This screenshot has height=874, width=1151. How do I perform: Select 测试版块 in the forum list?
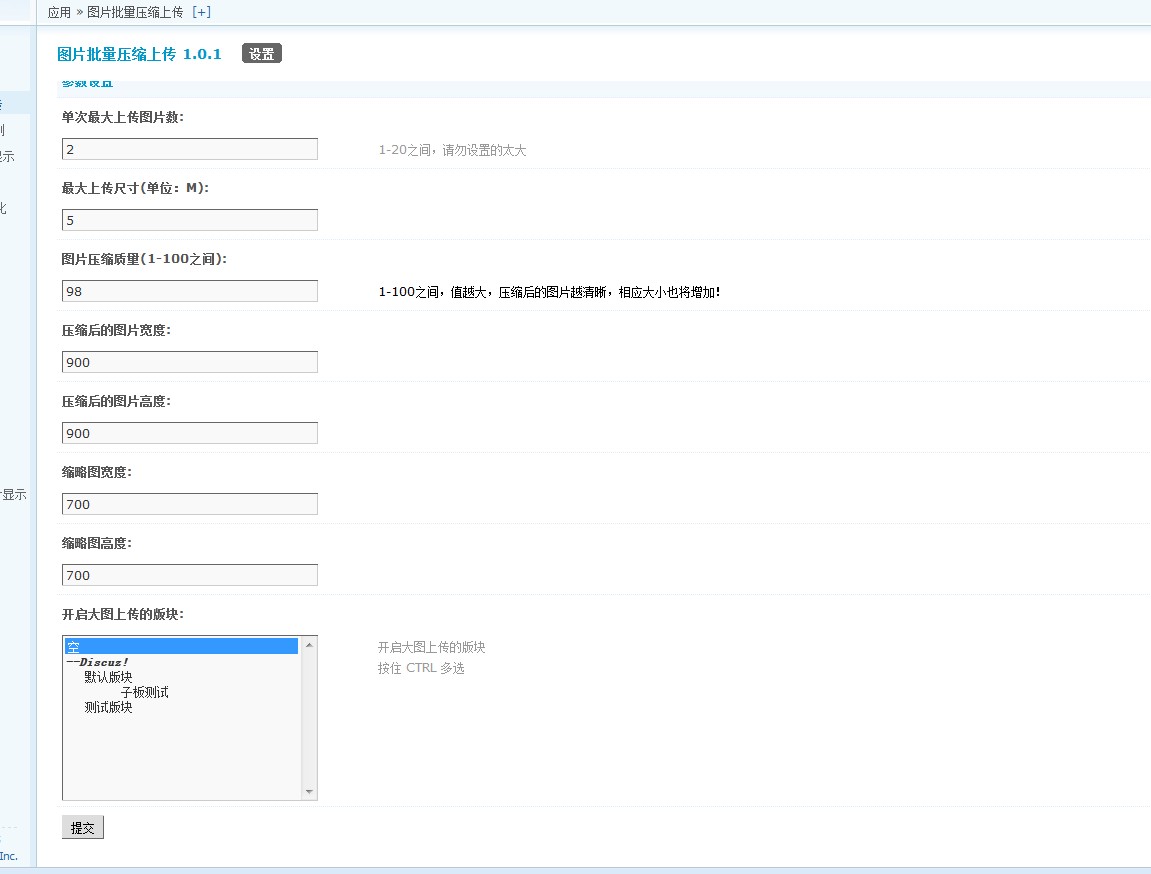coord(108,707)
